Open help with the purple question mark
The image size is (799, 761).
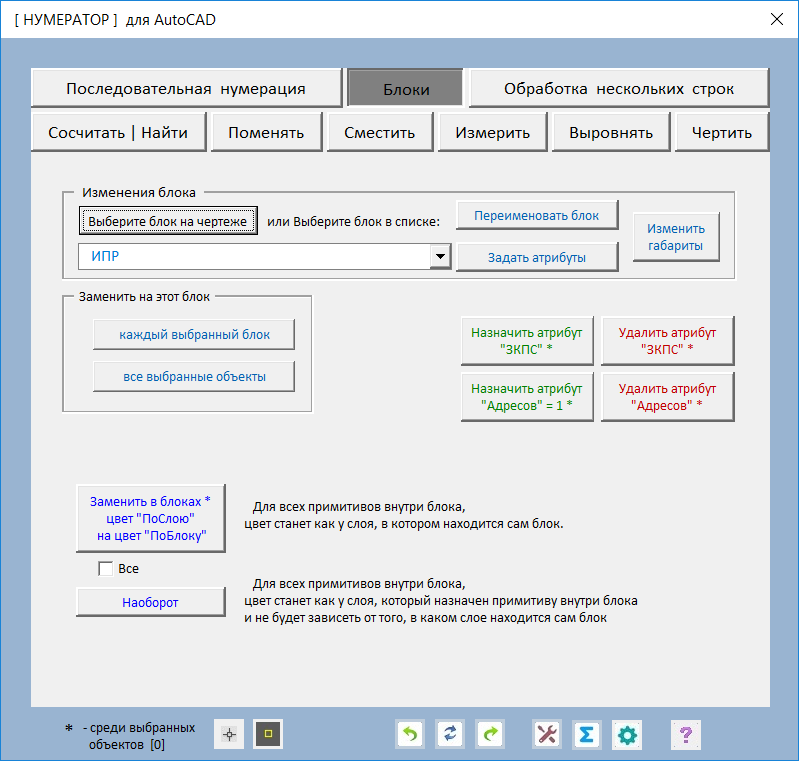(x=686, y=734)
